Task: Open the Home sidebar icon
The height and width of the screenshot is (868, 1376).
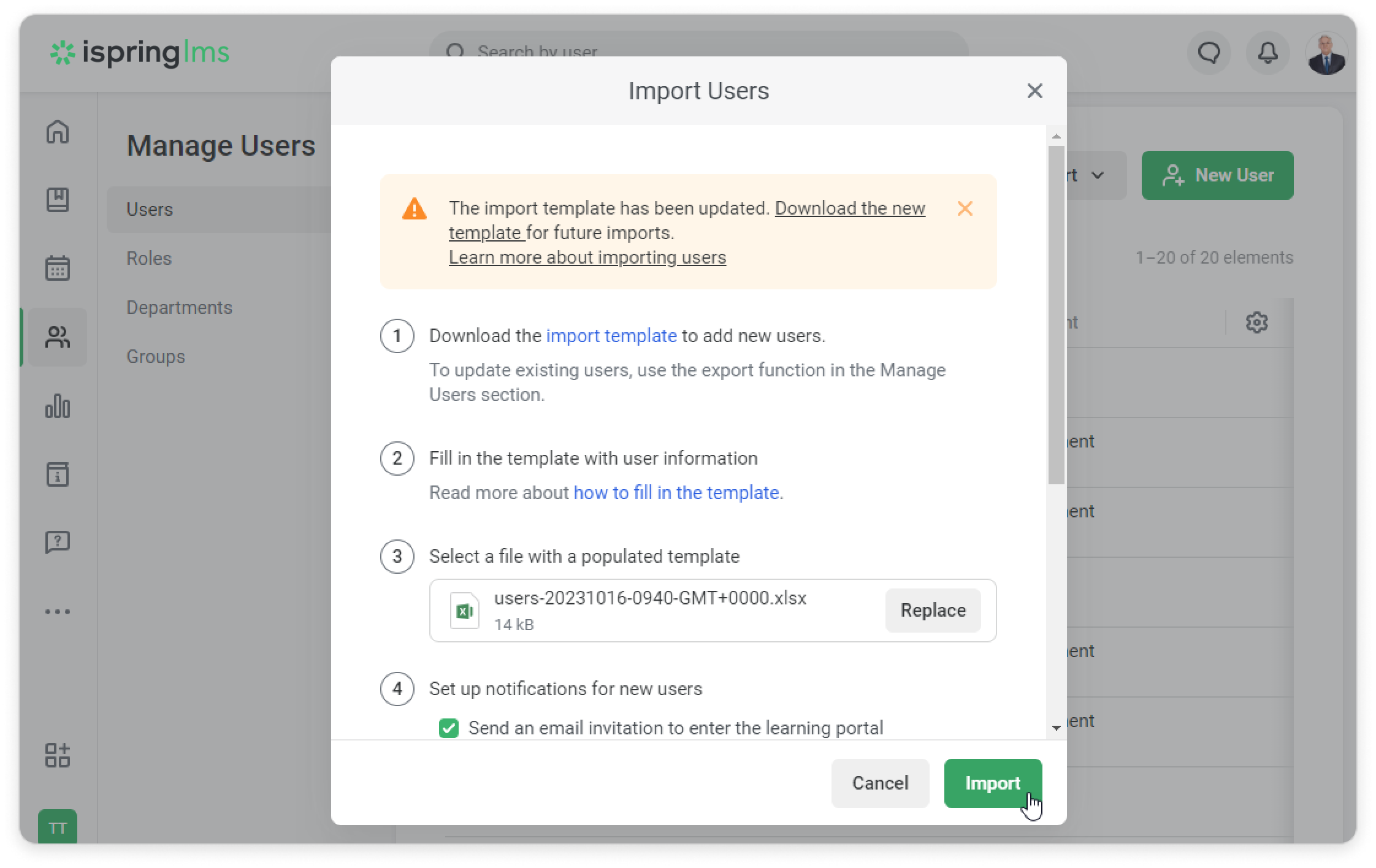Action: click(58, 132)
